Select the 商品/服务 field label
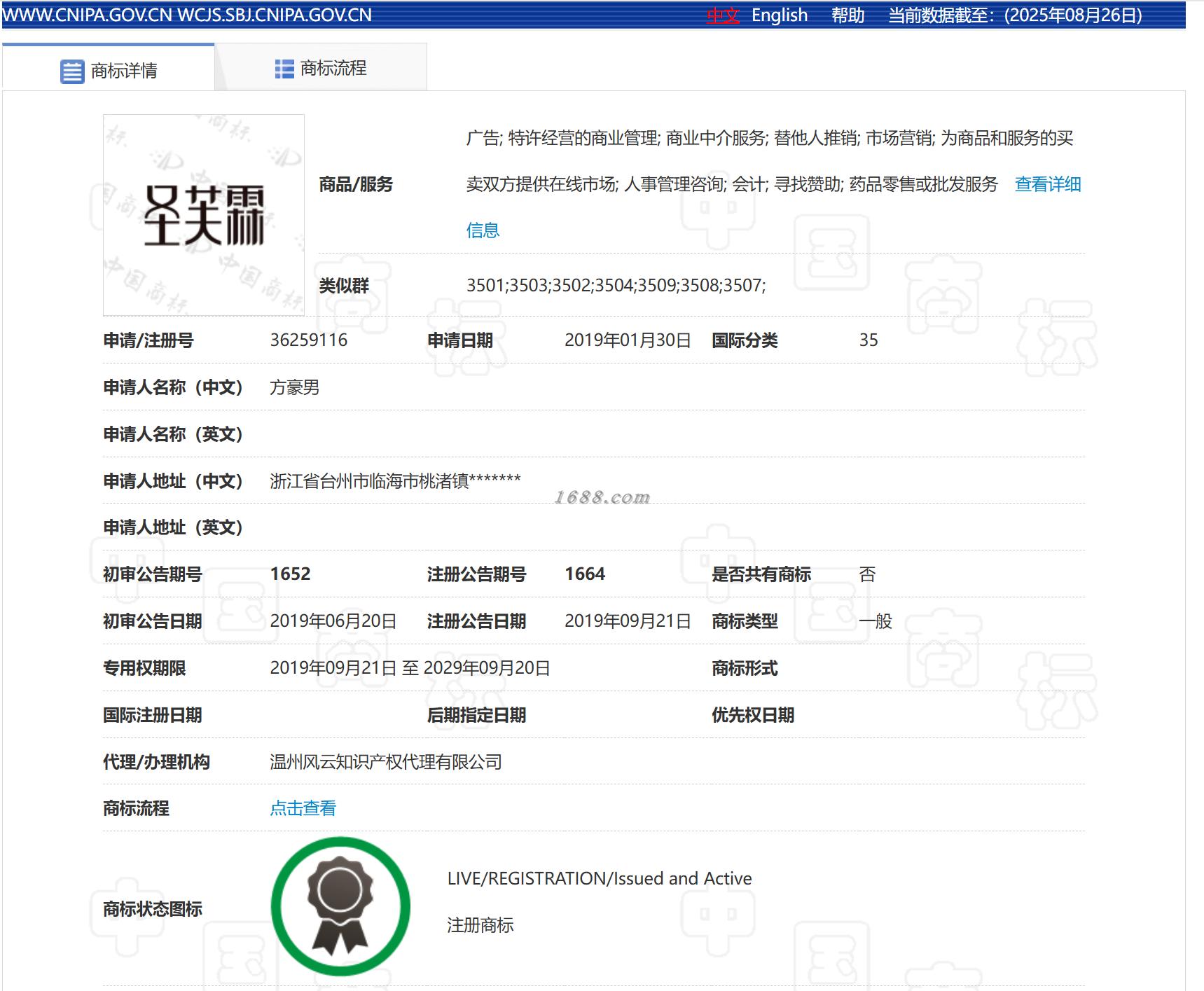The width and height of the screenshot is (1204, 991). 356,184
